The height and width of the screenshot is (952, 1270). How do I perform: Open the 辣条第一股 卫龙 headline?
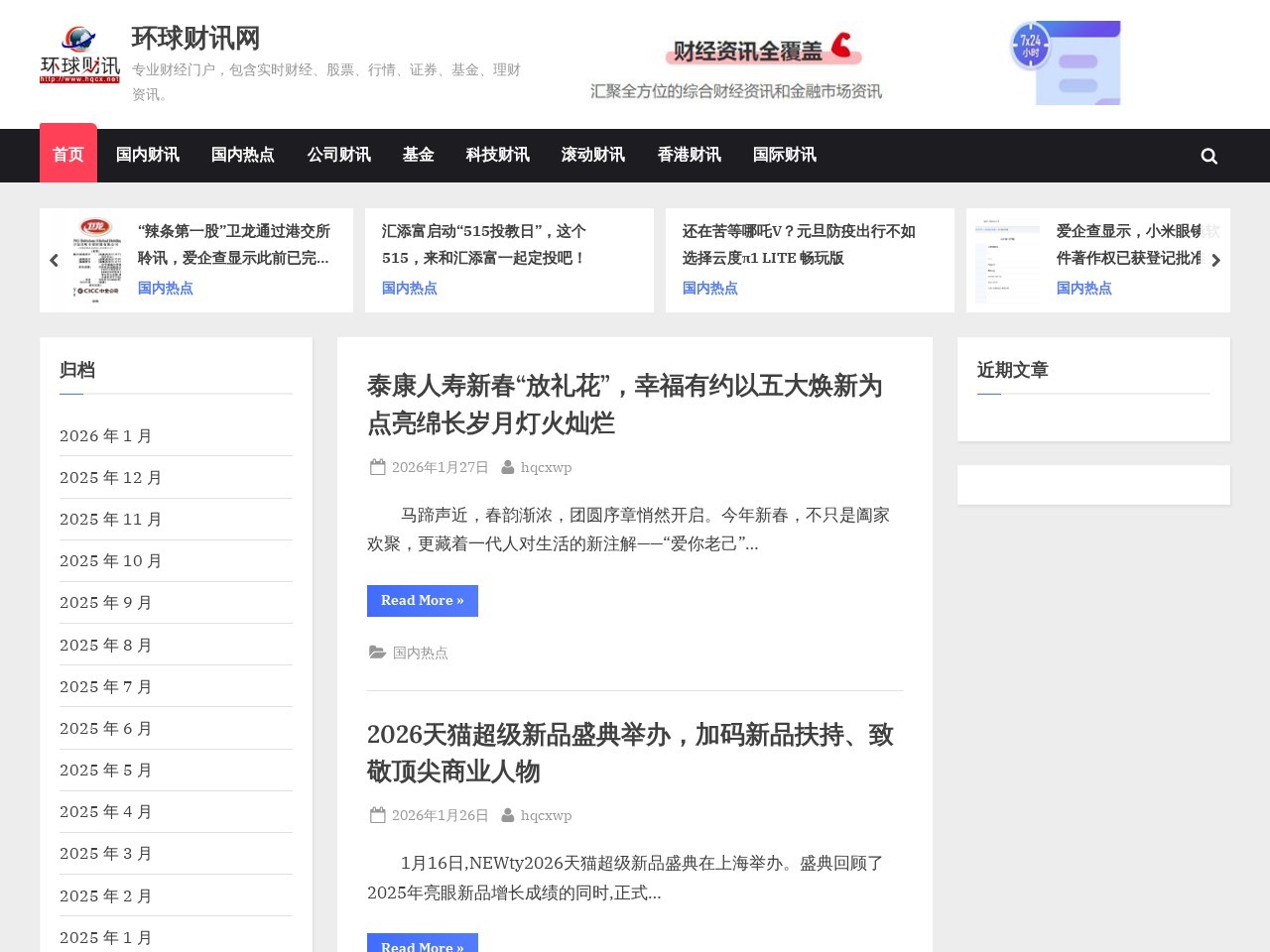point(234,244)
